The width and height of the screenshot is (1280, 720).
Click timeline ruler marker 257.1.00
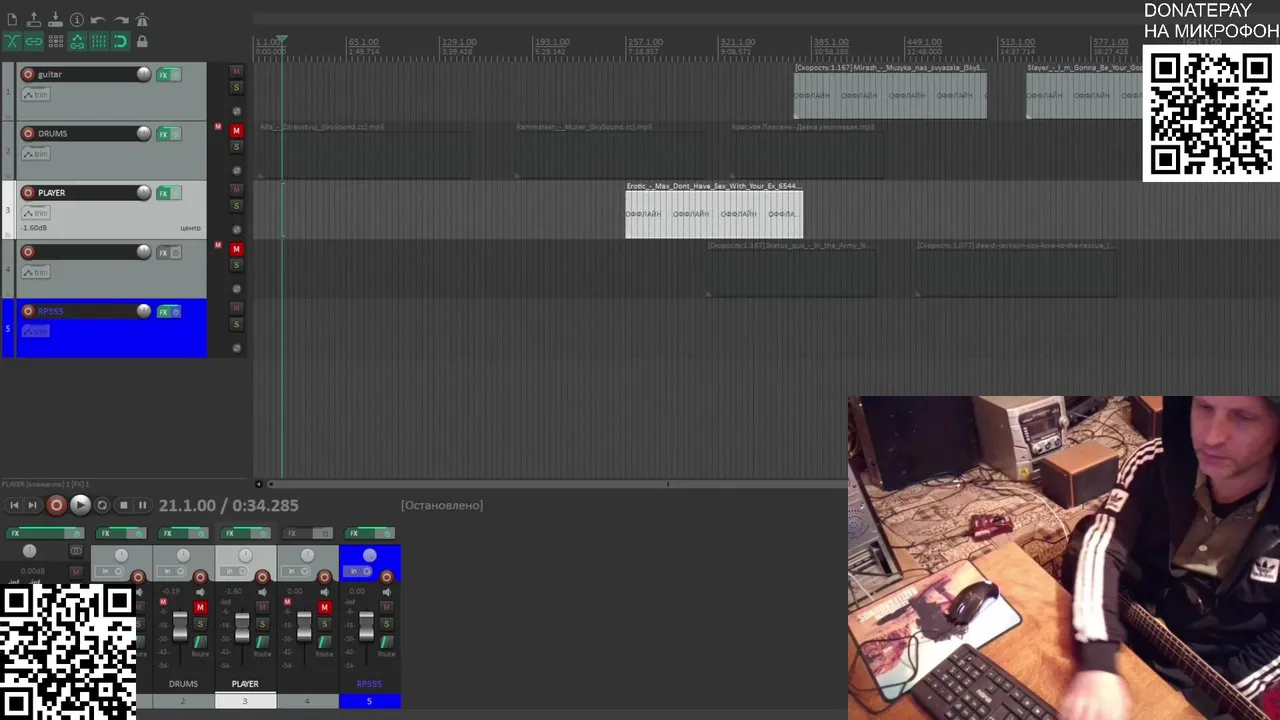click(x=644, y=43)
